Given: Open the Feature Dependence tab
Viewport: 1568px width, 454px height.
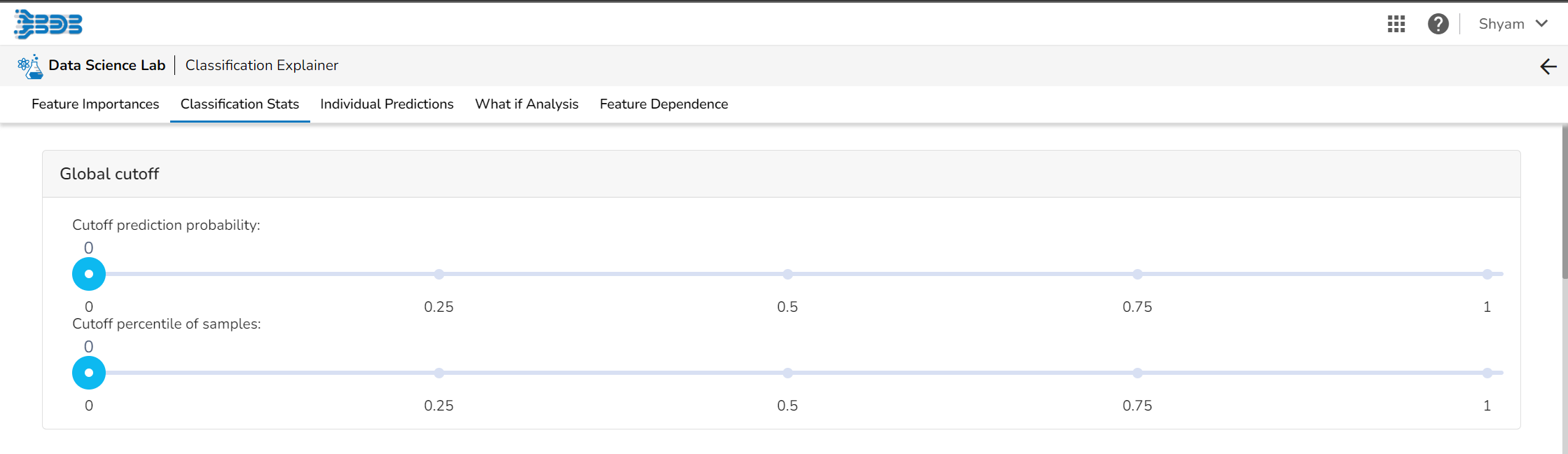Looking at the screenshot, I should pyautogui.click(x=663, y=104).
